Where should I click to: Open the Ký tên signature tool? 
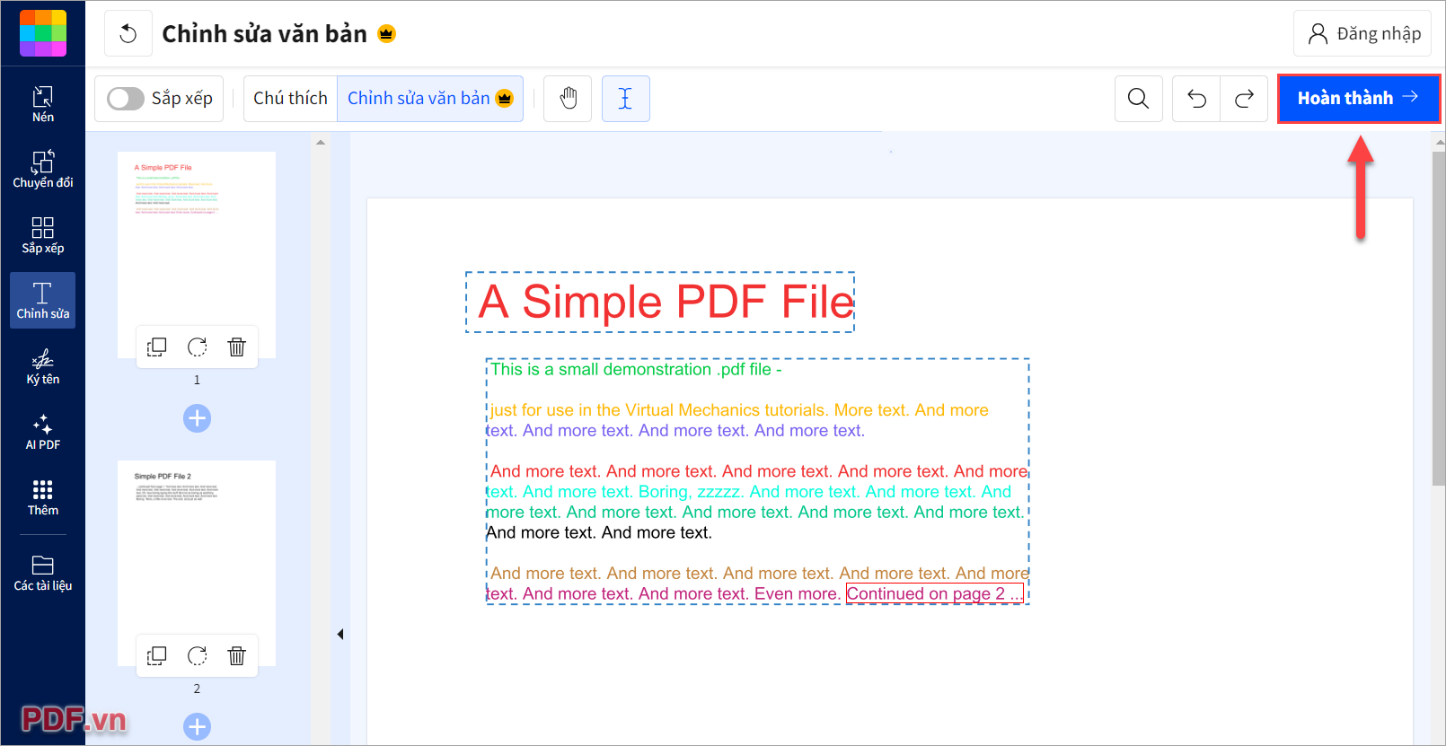(43, 366)
